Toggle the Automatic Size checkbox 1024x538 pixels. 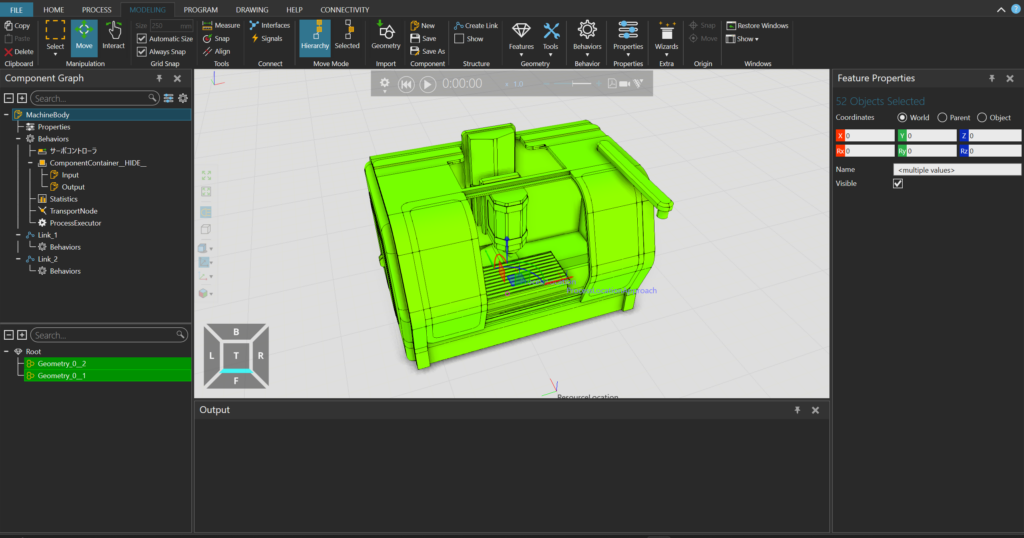coord(142,39)
